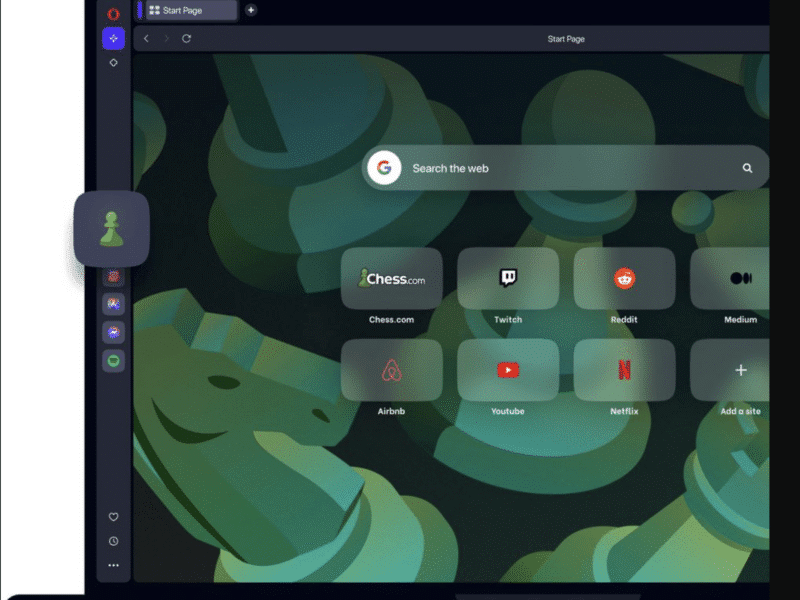Open the Chess.com pawn sidebar app
This screenshot has width=800, height=600.
click(x=111, y=229)
